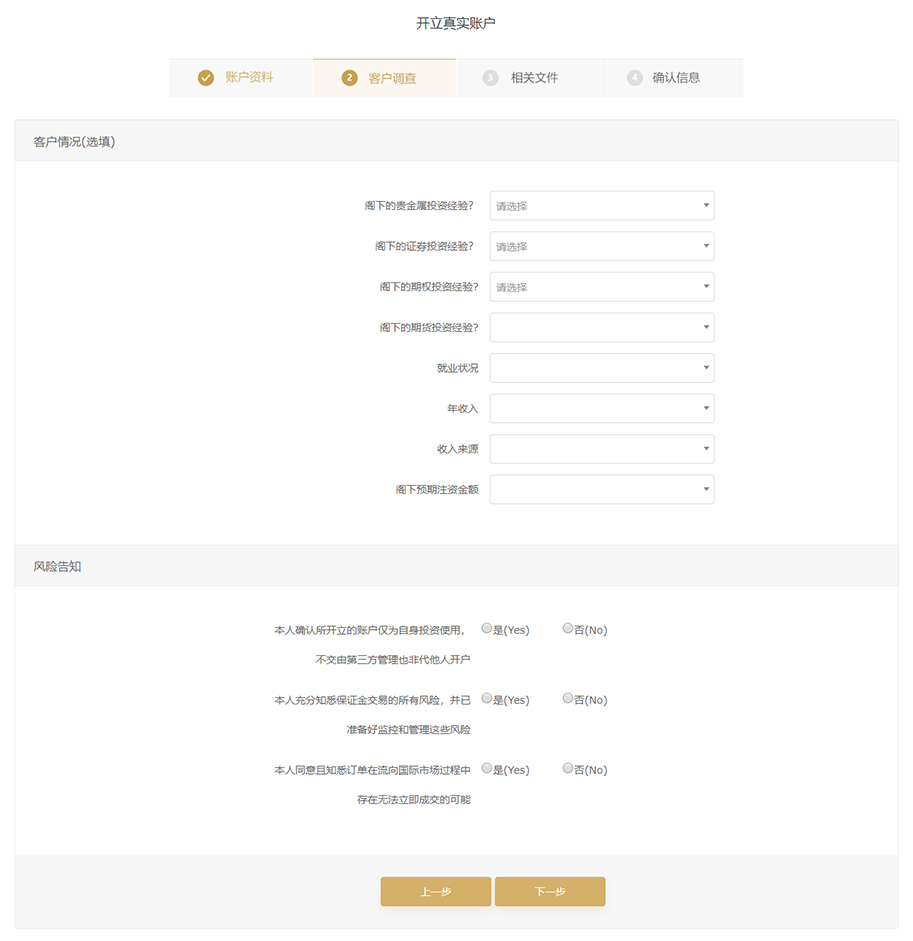Select 否(No) for international market order question

click(566, 768)
